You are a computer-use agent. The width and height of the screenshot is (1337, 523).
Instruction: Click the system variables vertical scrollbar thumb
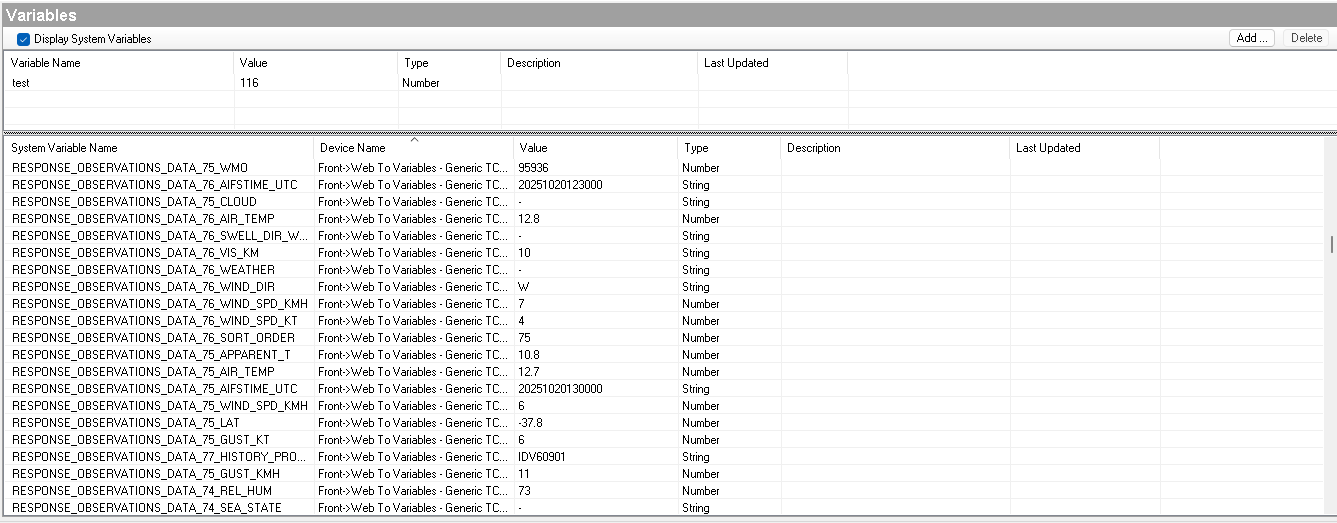tap(1330, 244)
